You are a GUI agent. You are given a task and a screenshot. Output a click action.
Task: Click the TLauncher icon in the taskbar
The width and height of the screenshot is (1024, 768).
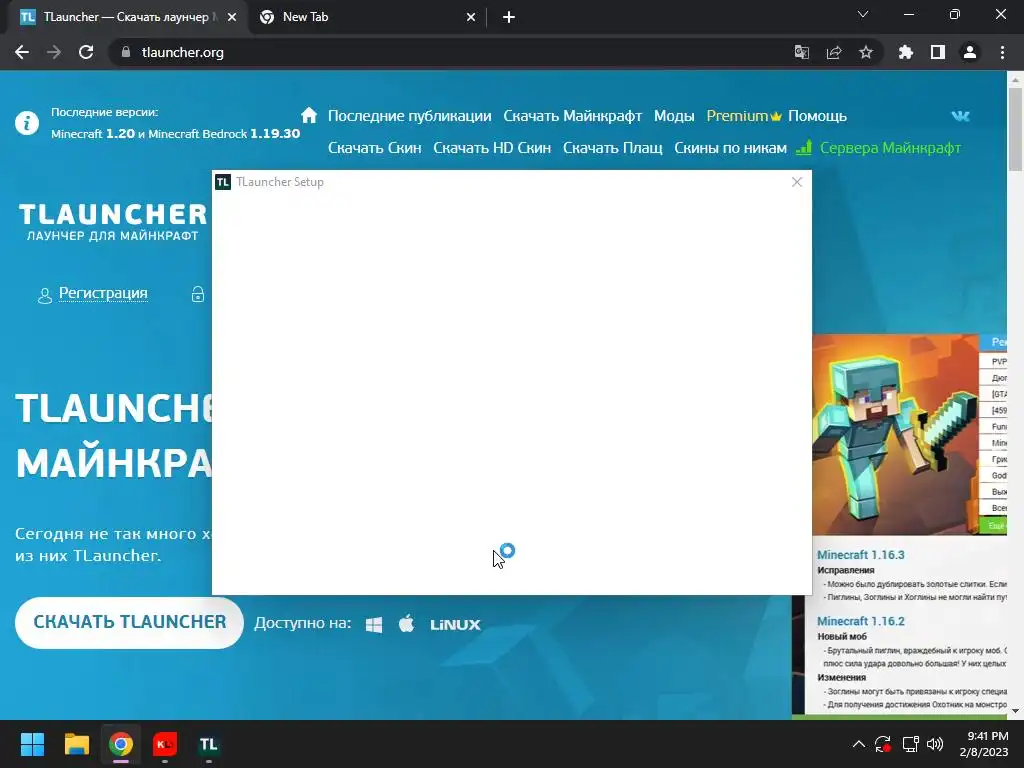point(208,744)
